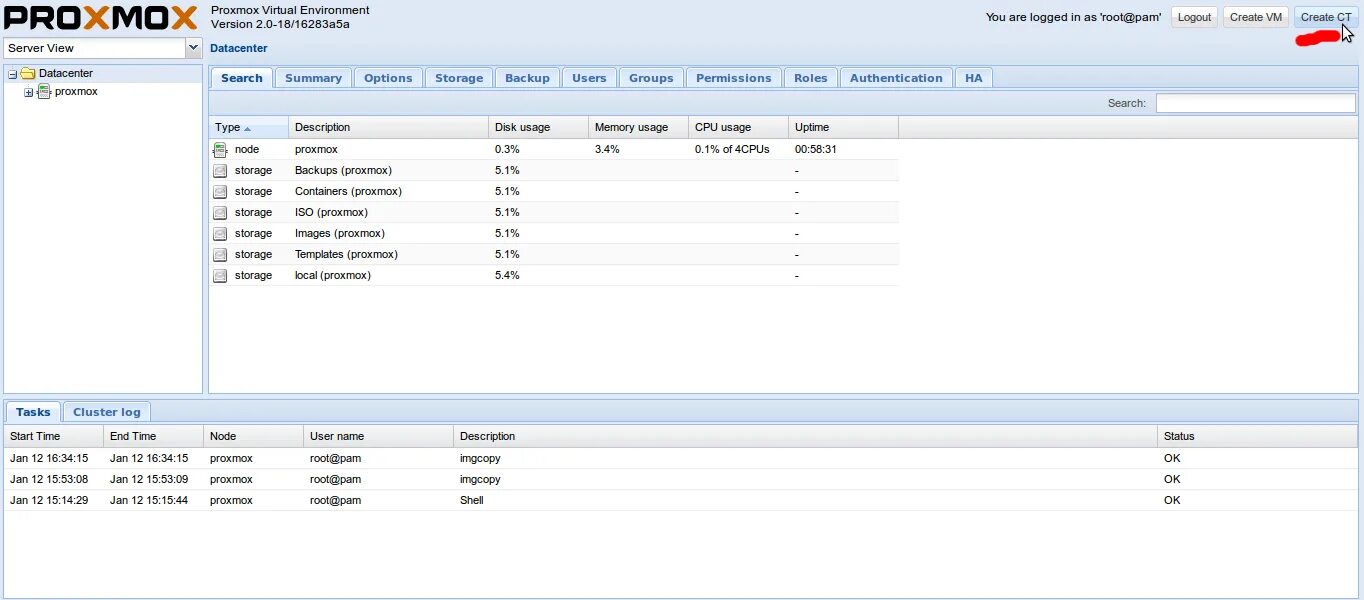This screenshot has width=1364, height=600.
Task: Sort by Disk usage column
Action: [x=539, y=127]
